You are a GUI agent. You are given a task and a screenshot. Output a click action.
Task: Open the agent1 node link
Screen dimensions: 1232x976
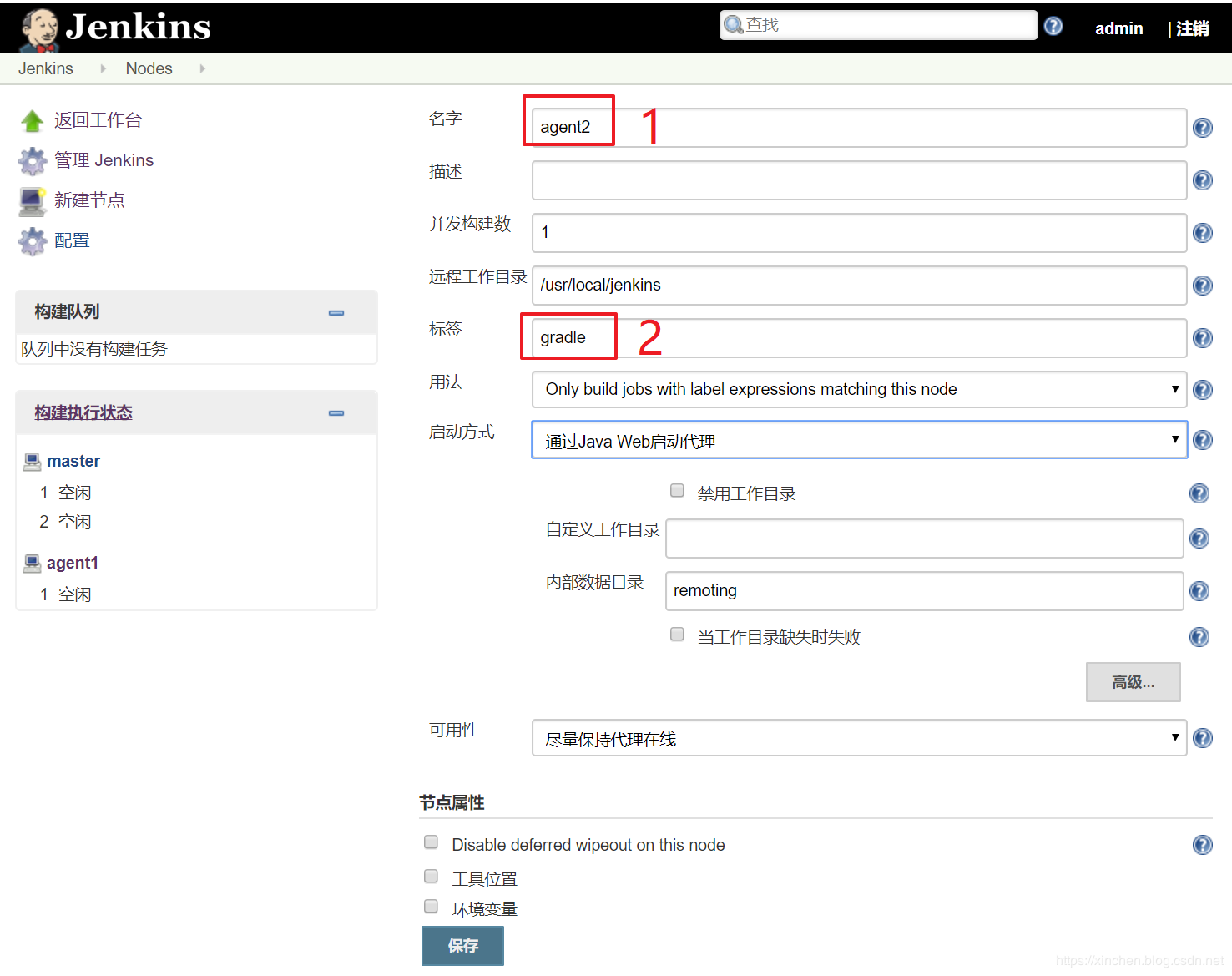(x=73, y=563)
